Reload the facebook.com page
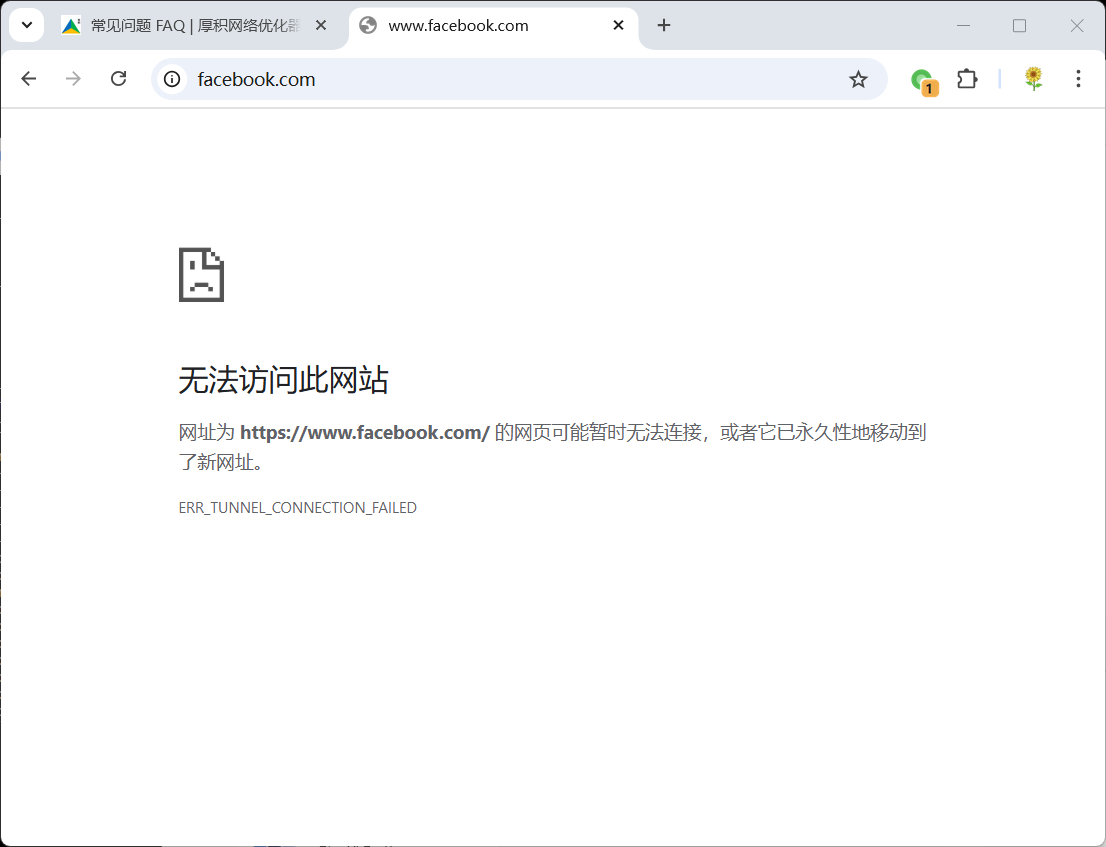This screenshot has height=847, width=1106. (x=118, y=79)
